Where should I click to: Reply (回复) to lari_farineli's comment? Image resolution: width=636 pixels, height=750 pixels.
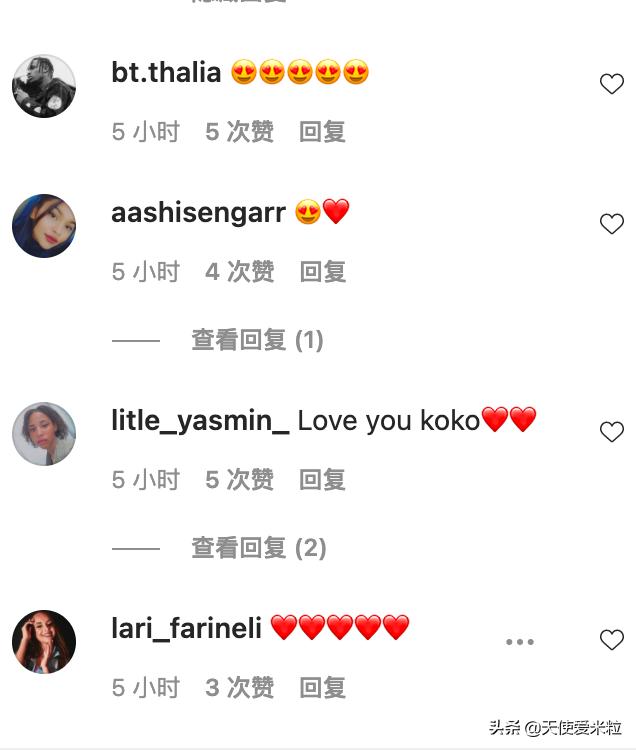coord(323,687)
